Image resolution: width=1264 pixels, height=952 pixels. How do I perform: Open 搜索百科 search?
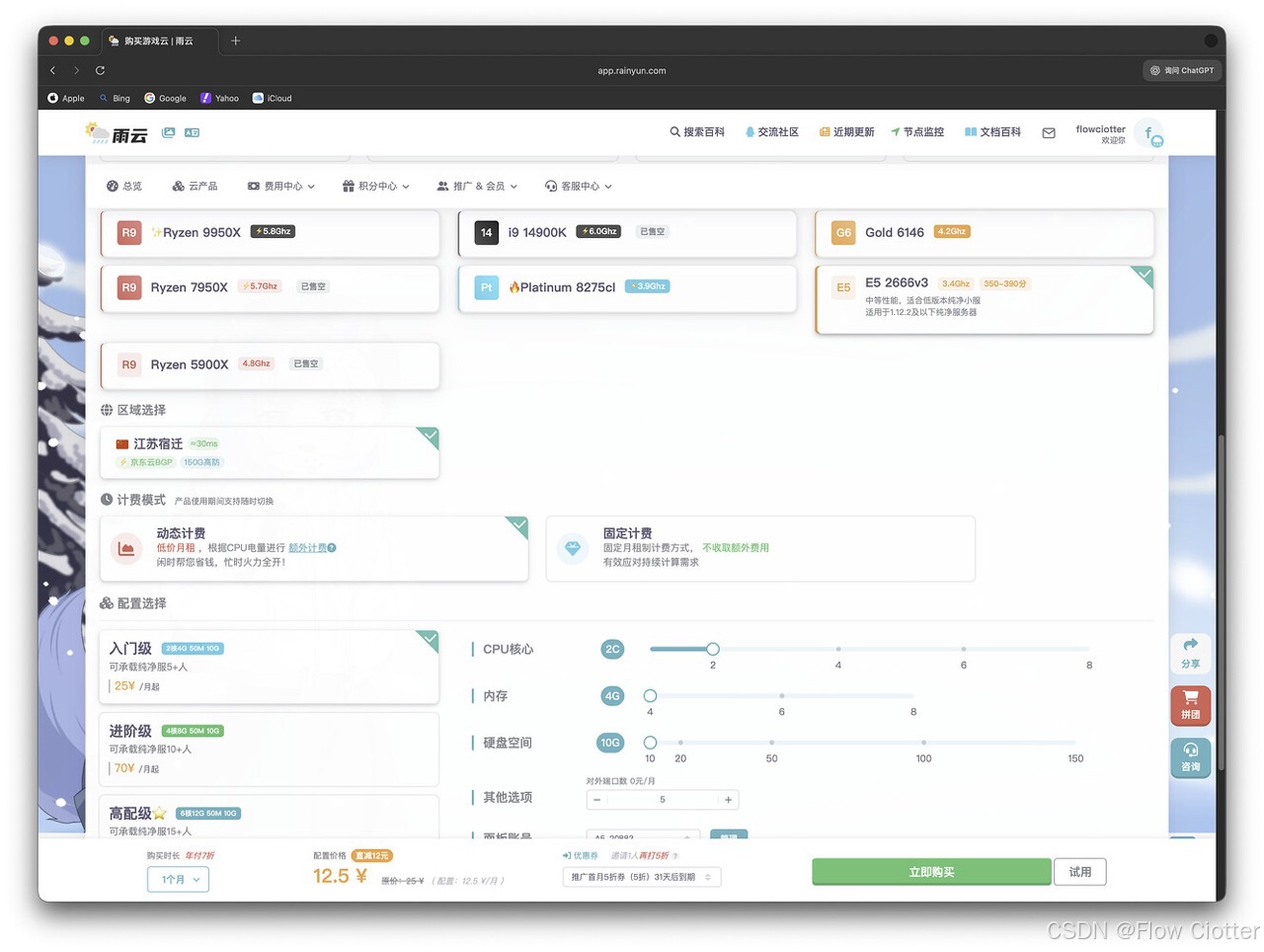point(697,132)
